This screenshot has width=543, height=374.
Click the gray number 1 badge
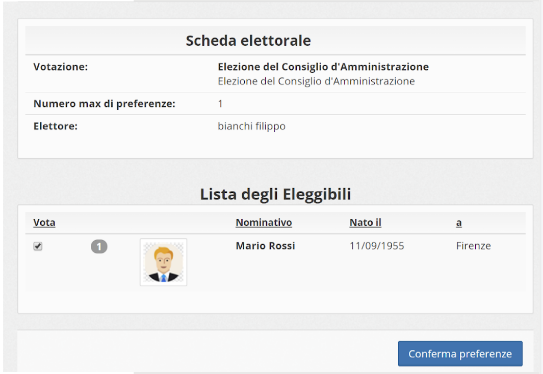coord(99,247)
